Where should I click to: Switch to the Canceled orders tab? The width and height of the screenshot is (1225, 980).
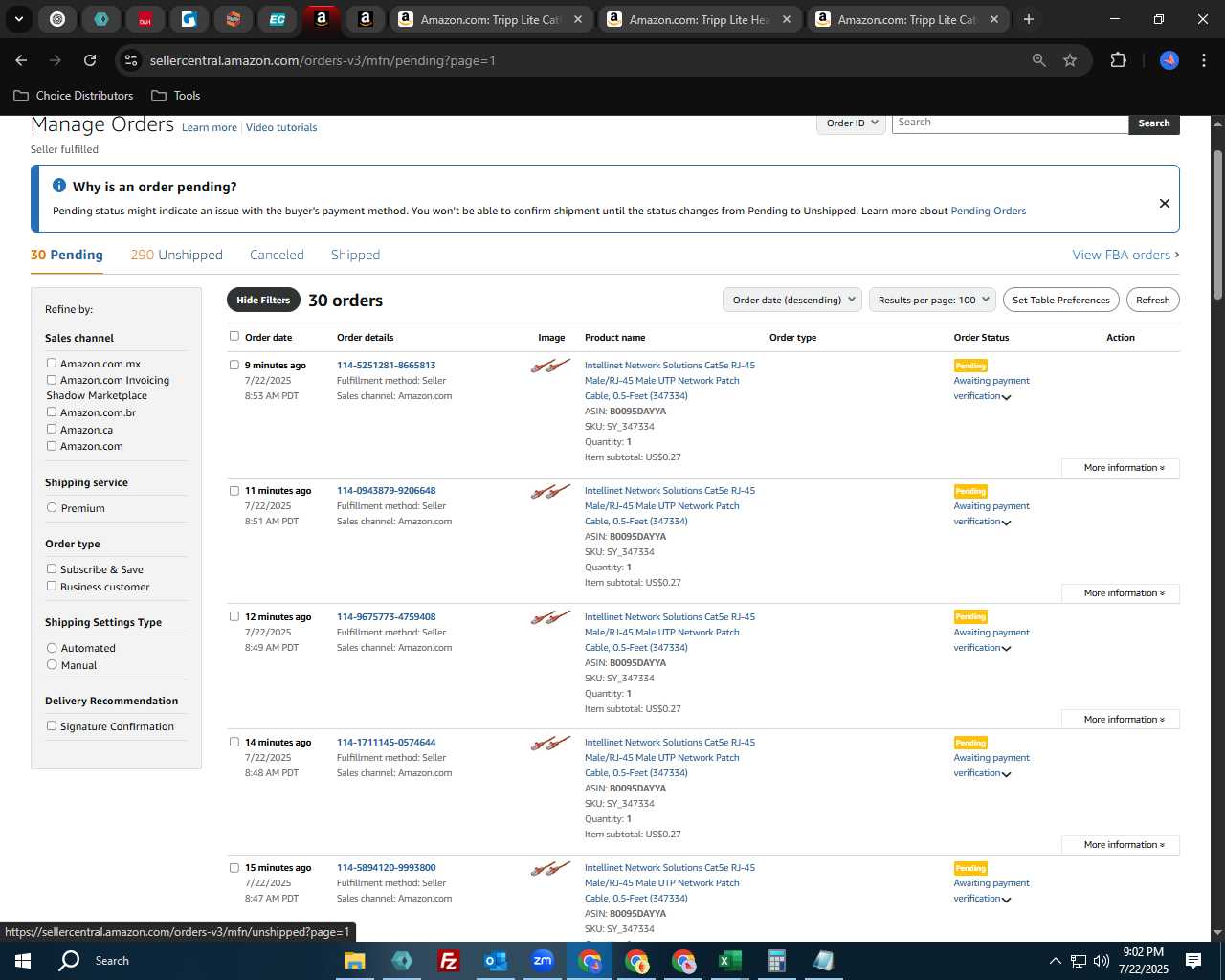click(277, 255)
